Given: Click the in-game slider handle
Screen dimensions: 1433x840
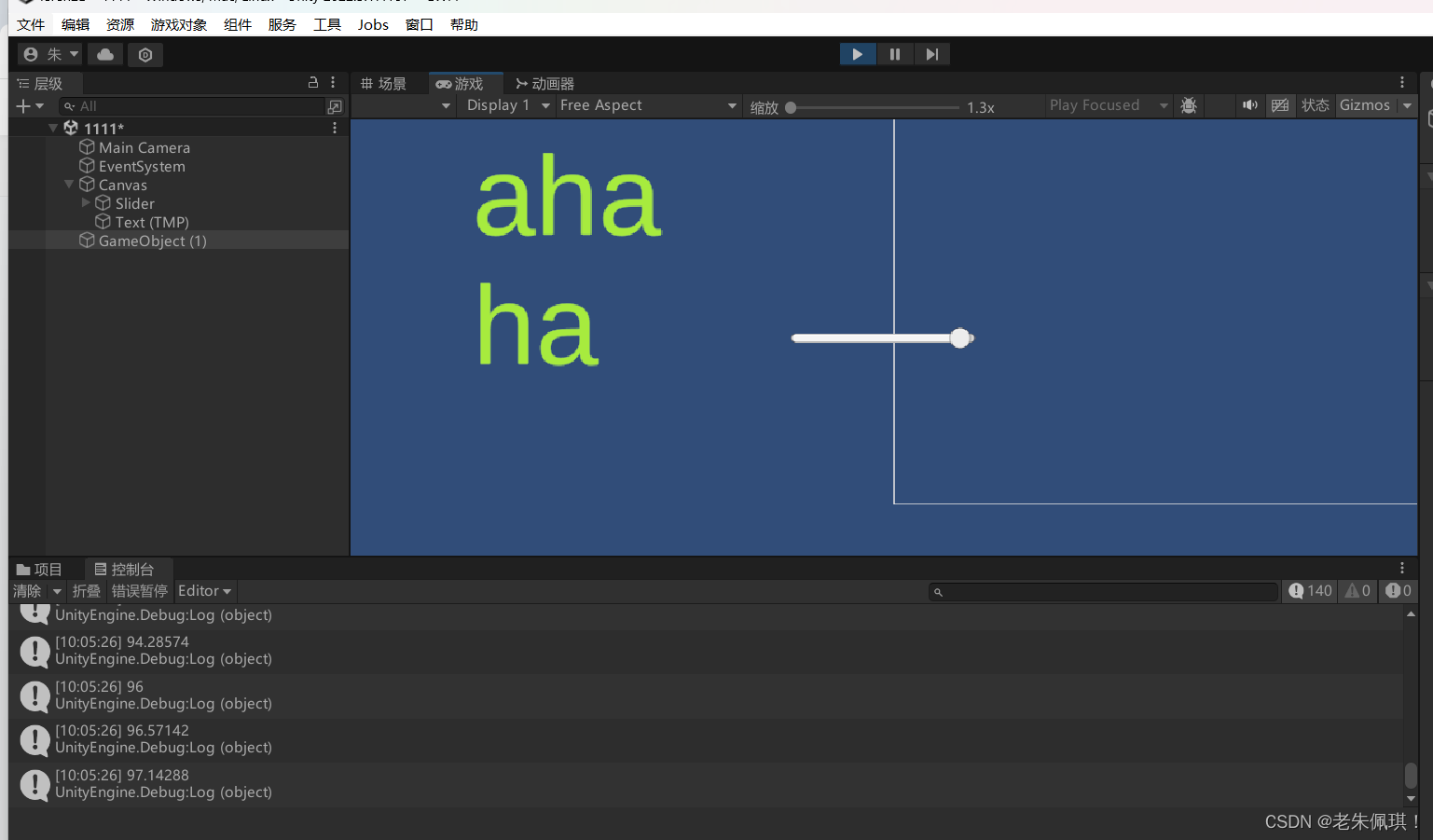Looking at the screenshot, I should click(960, 338).
